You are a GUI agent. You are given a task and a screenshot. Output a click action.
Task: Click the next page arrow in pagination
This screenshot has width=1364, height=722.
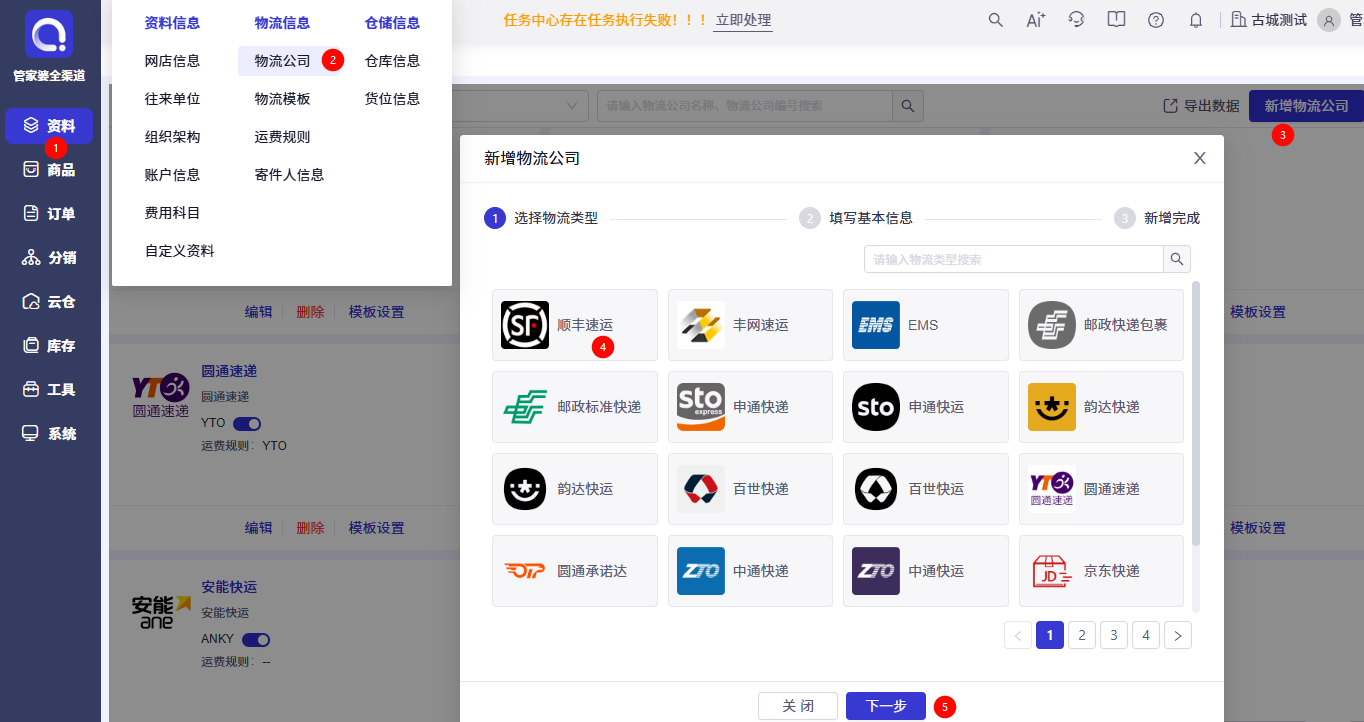pyautogui.click(x=1178, y=635)
